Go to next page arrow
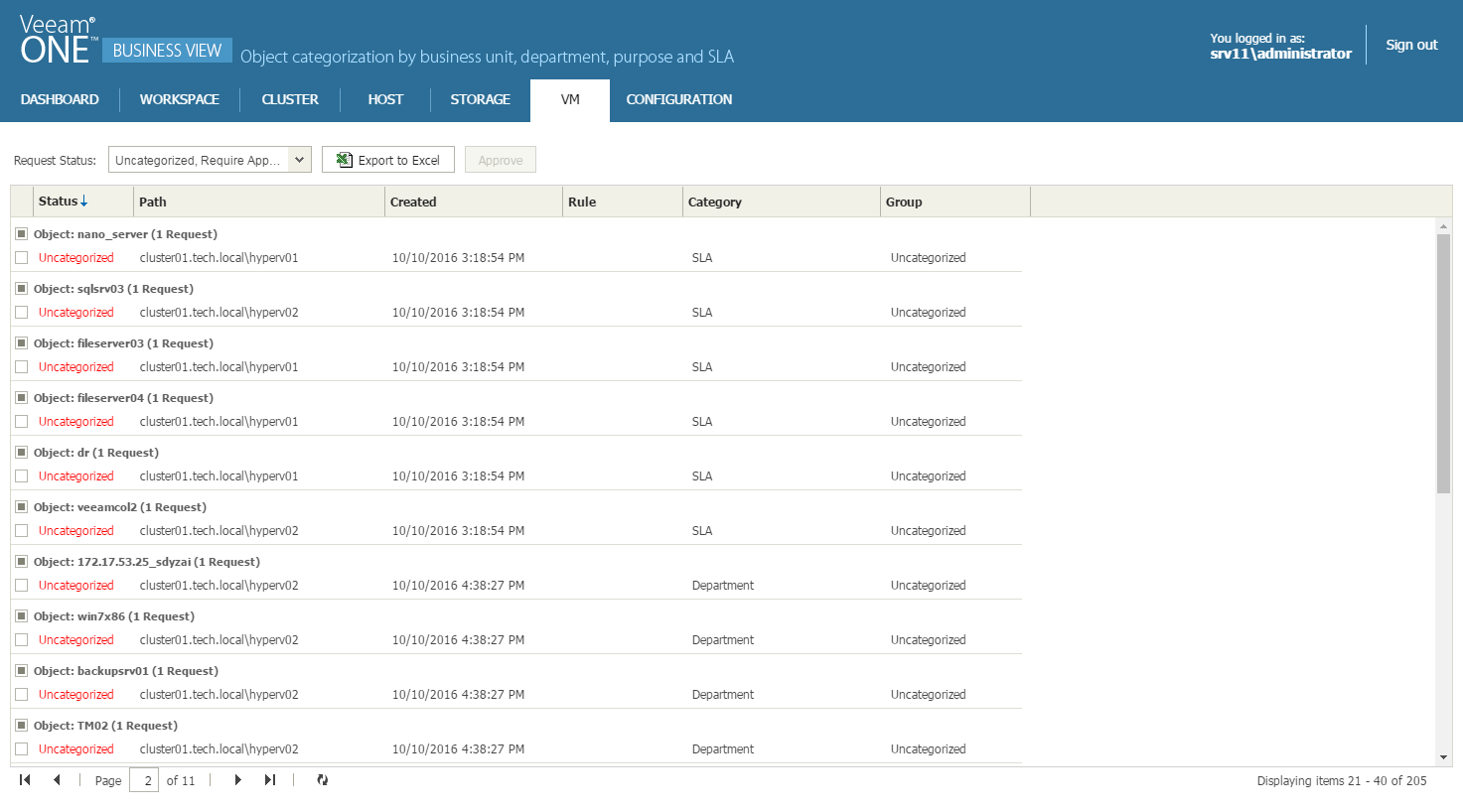Viewport: 1463px width, 812px height. (237, 780)
